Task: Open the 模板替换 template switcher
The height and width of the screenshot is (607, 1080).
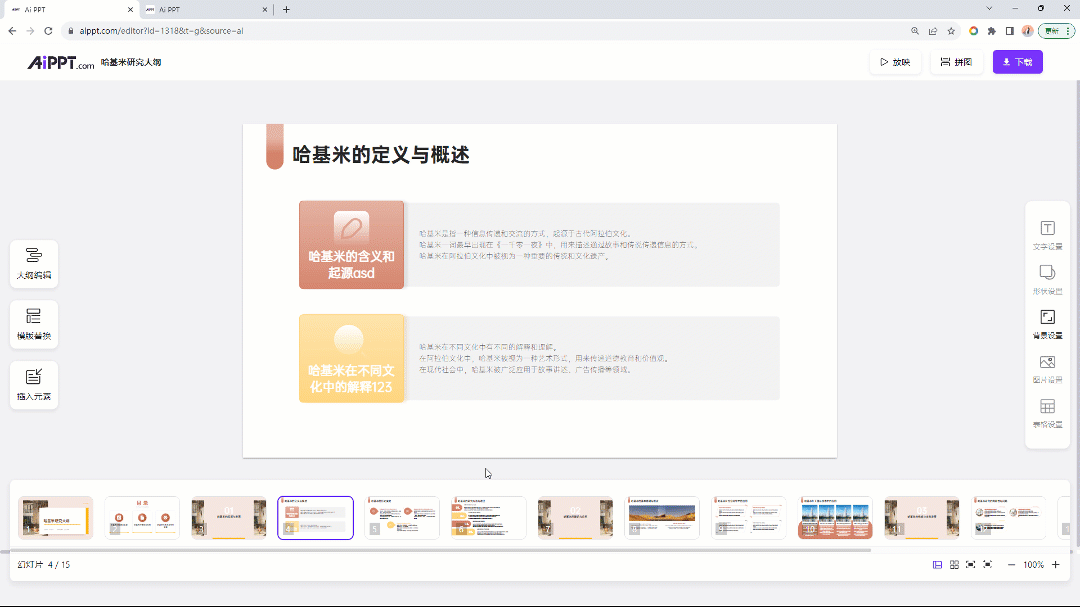Action: coord(33,324)
